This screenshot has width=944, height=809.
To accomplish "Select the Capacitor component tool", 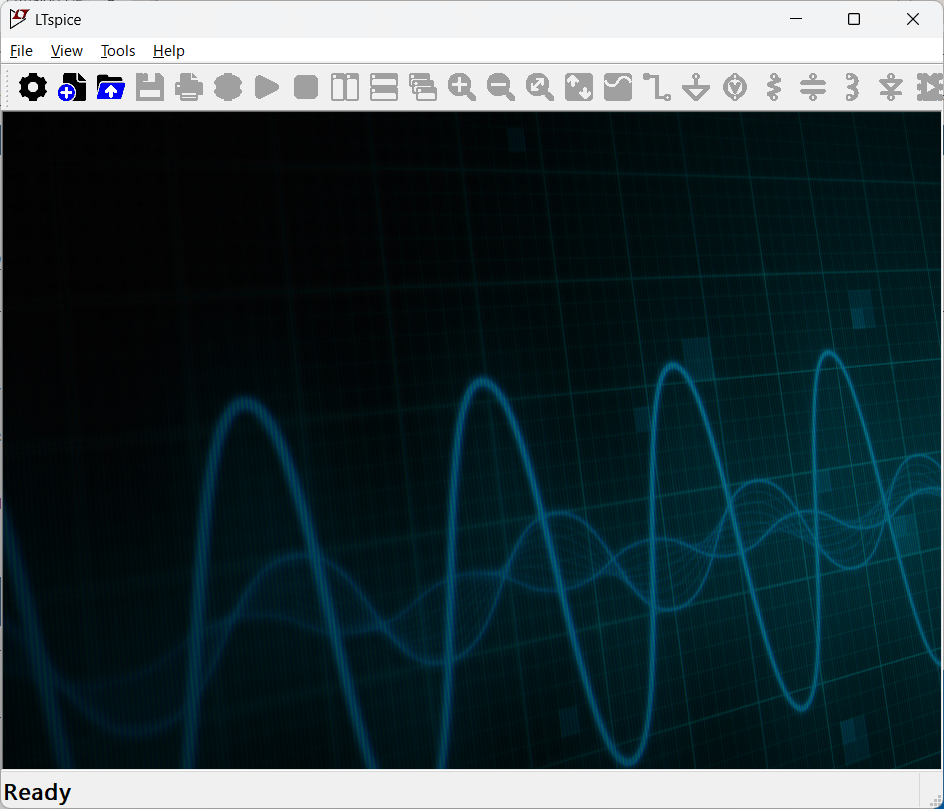I will tap(813, 88).
